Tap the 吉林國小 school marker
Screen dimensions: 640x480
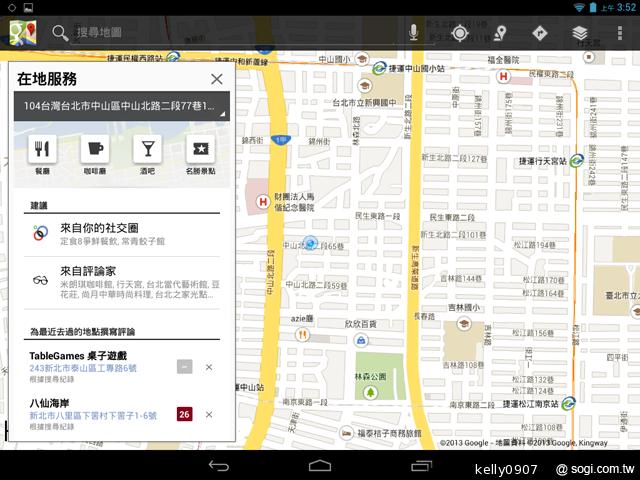click(464, 324)
